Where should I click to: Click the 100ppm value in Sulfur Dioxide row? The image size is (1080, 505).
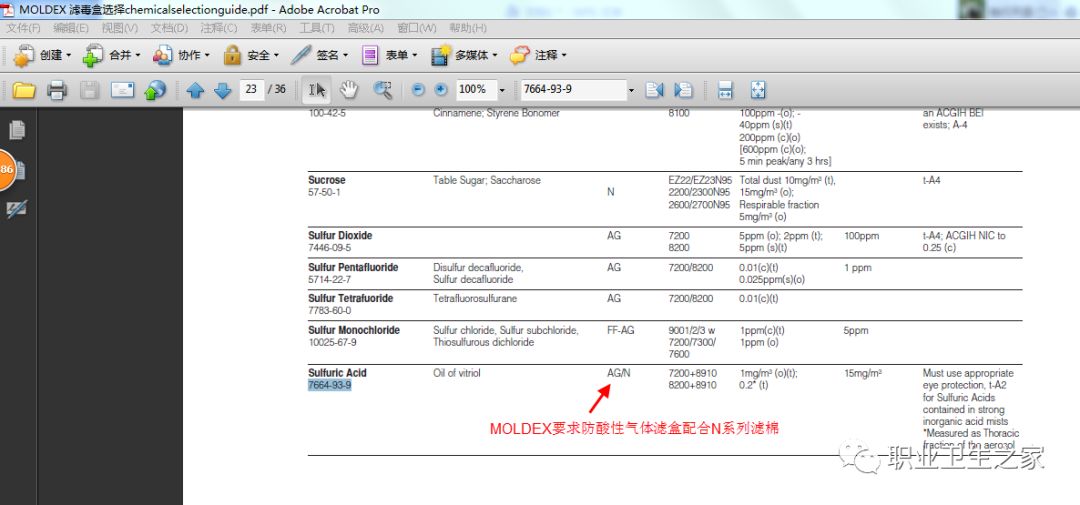point(862,236)
